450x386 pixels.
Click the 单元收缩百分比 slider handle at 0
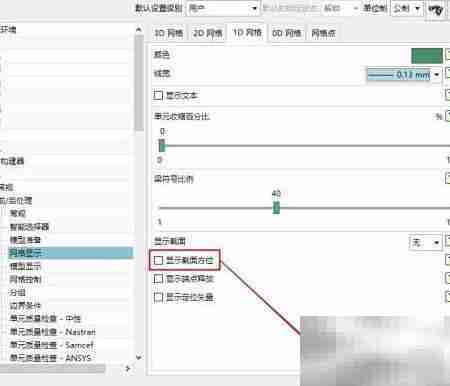(162, 145)
